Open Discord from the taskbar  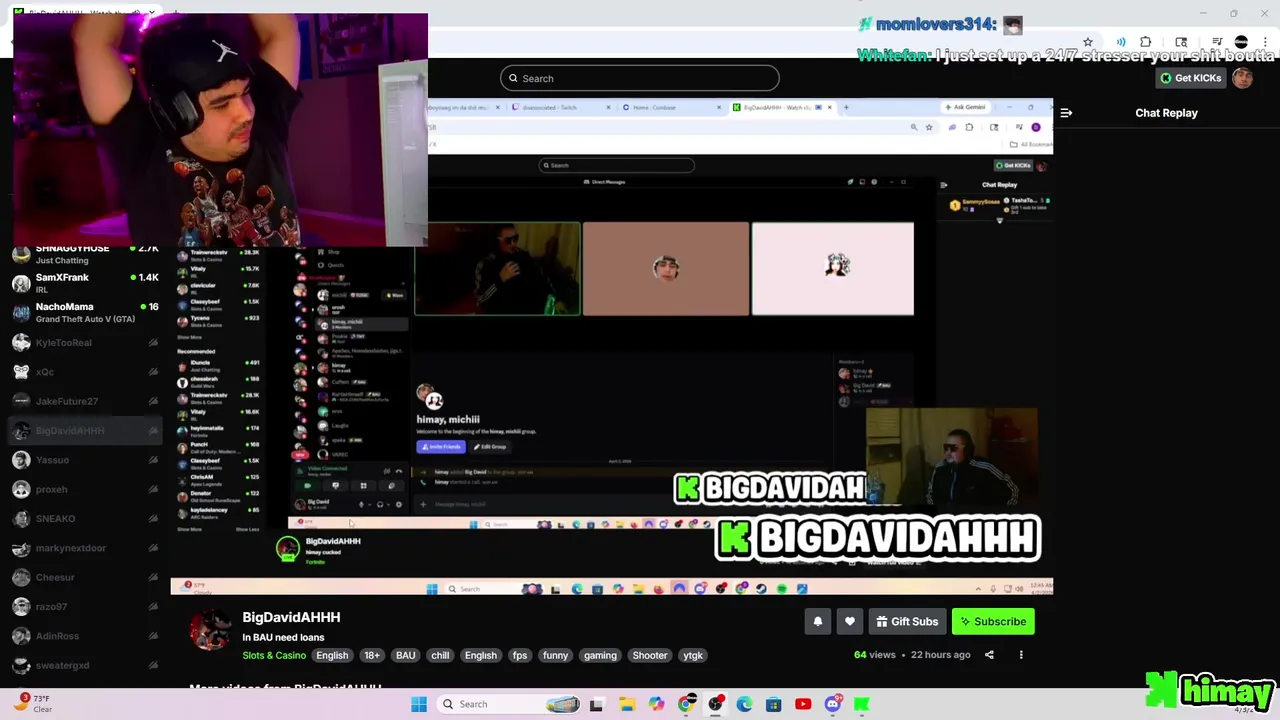(x=833, y=704)
